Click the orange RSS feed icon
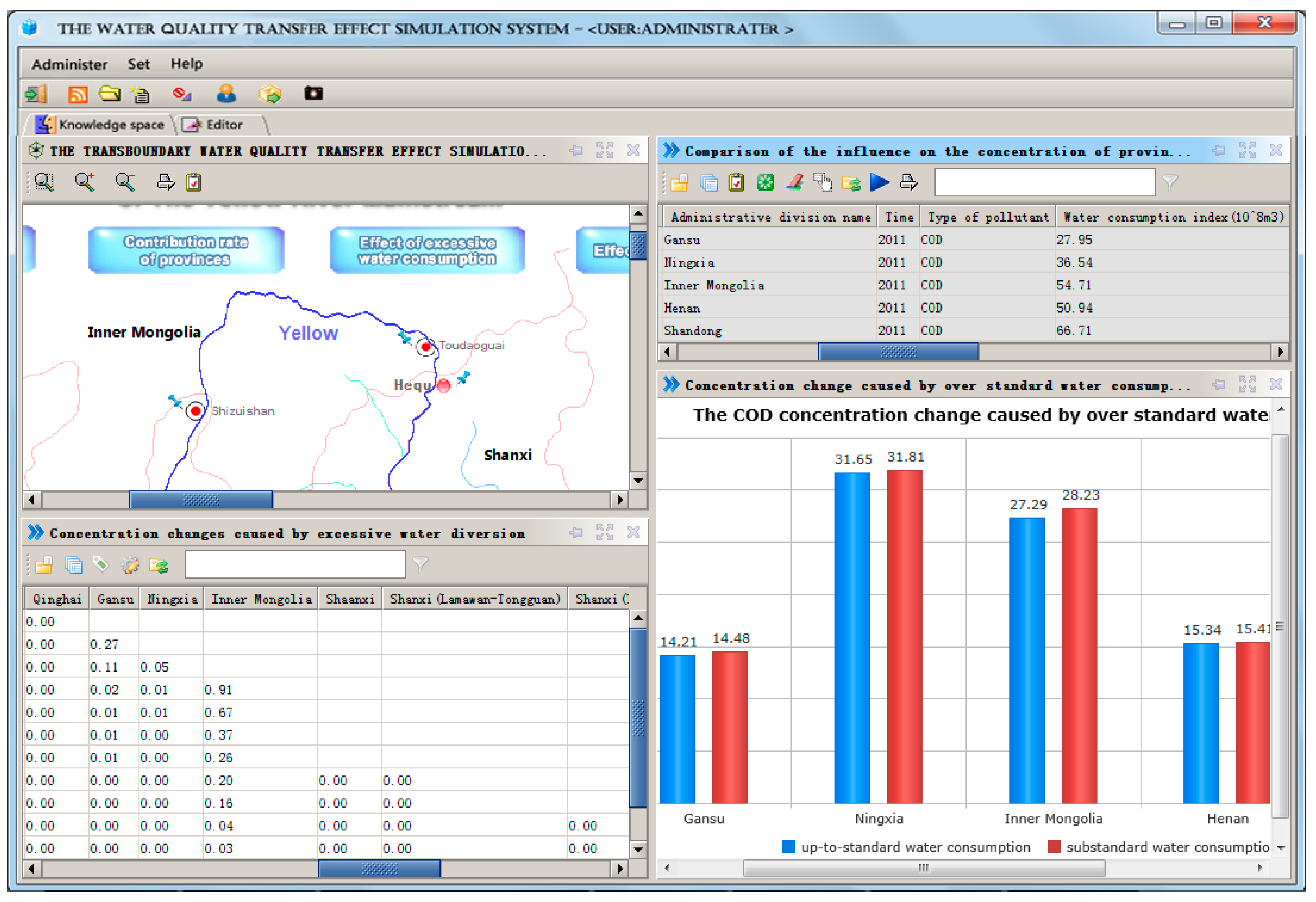 click(x=77, y=94)
